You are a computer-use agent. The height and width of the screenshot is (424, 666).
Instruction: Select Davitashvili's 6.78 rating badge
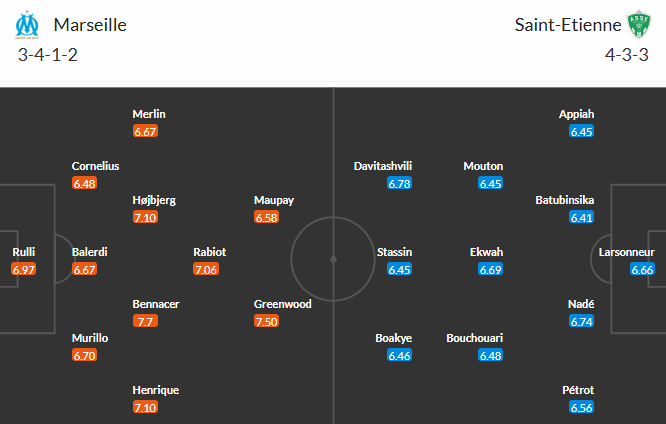[x=399, y=184]
